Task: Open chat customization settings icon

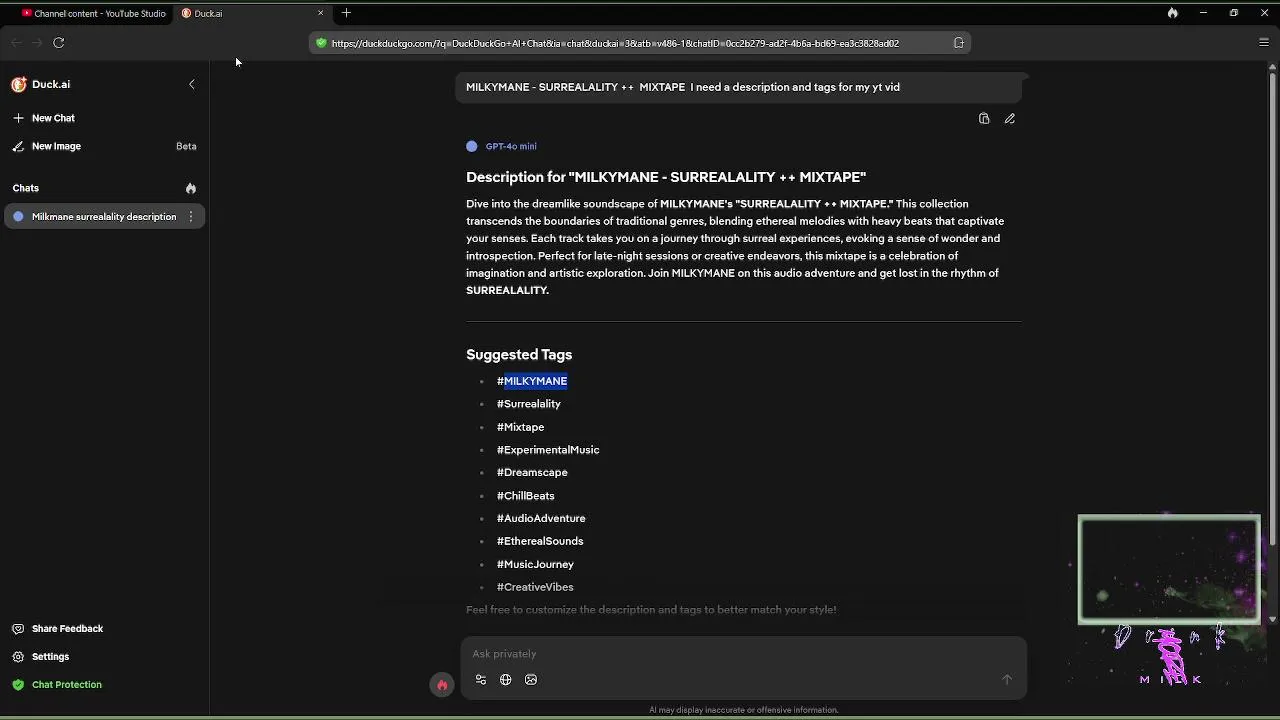Action: click(x=481, y=680)
